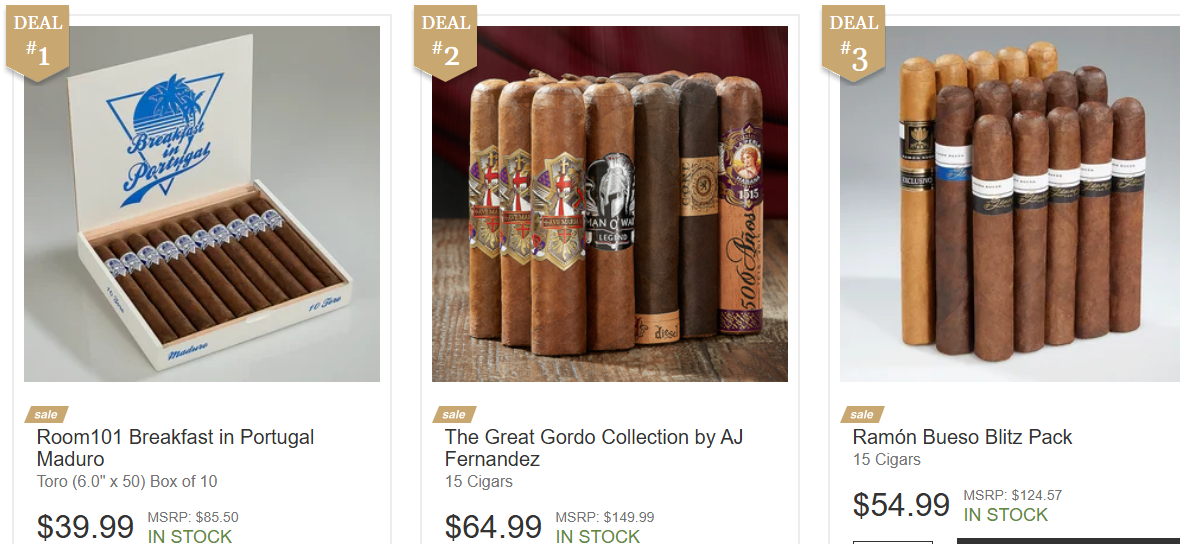Viewport: 1180px width, 544px height.
Task: Click the Deal #2 ribbon badge
Action: 446,42
